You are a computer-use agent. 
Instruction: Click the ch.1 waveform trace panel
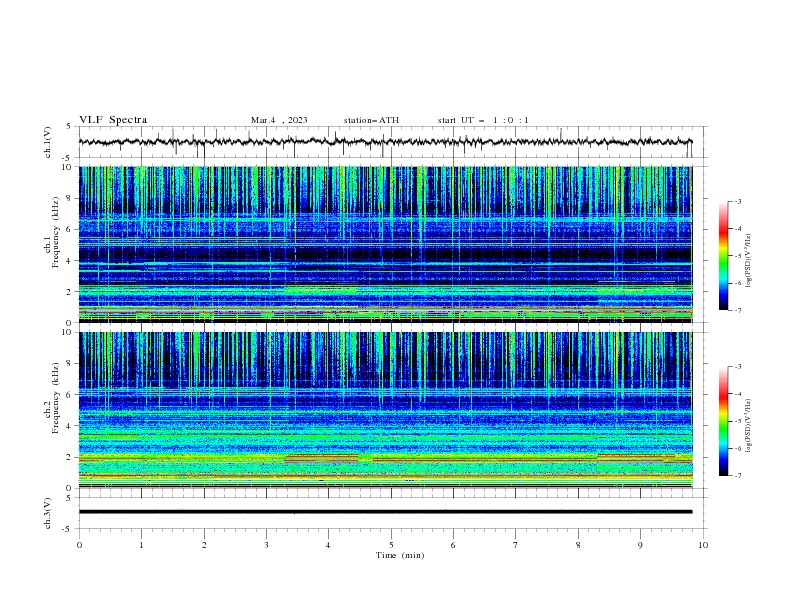390,142
